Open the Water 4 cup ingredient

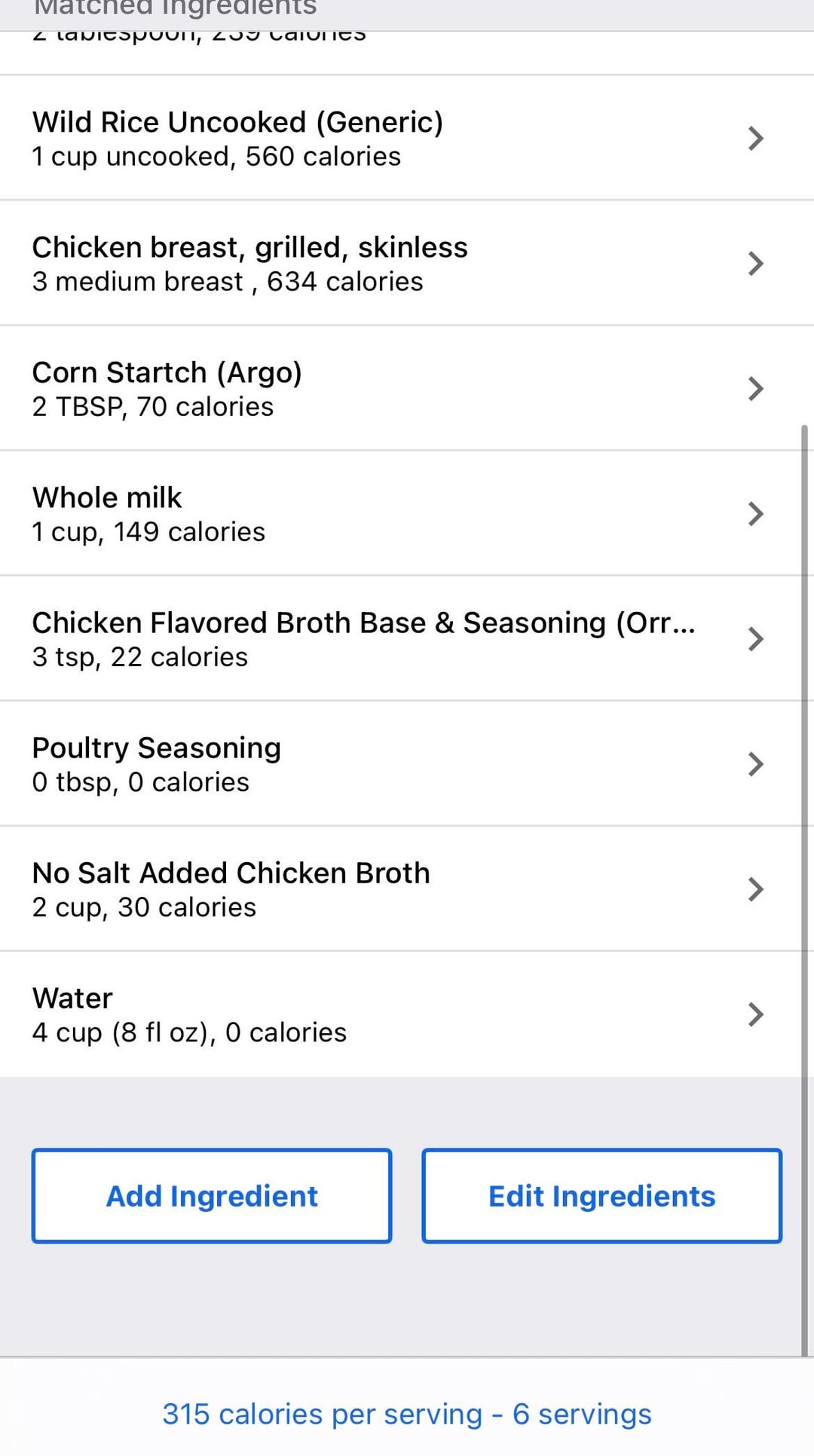[x=189, y=1014]
